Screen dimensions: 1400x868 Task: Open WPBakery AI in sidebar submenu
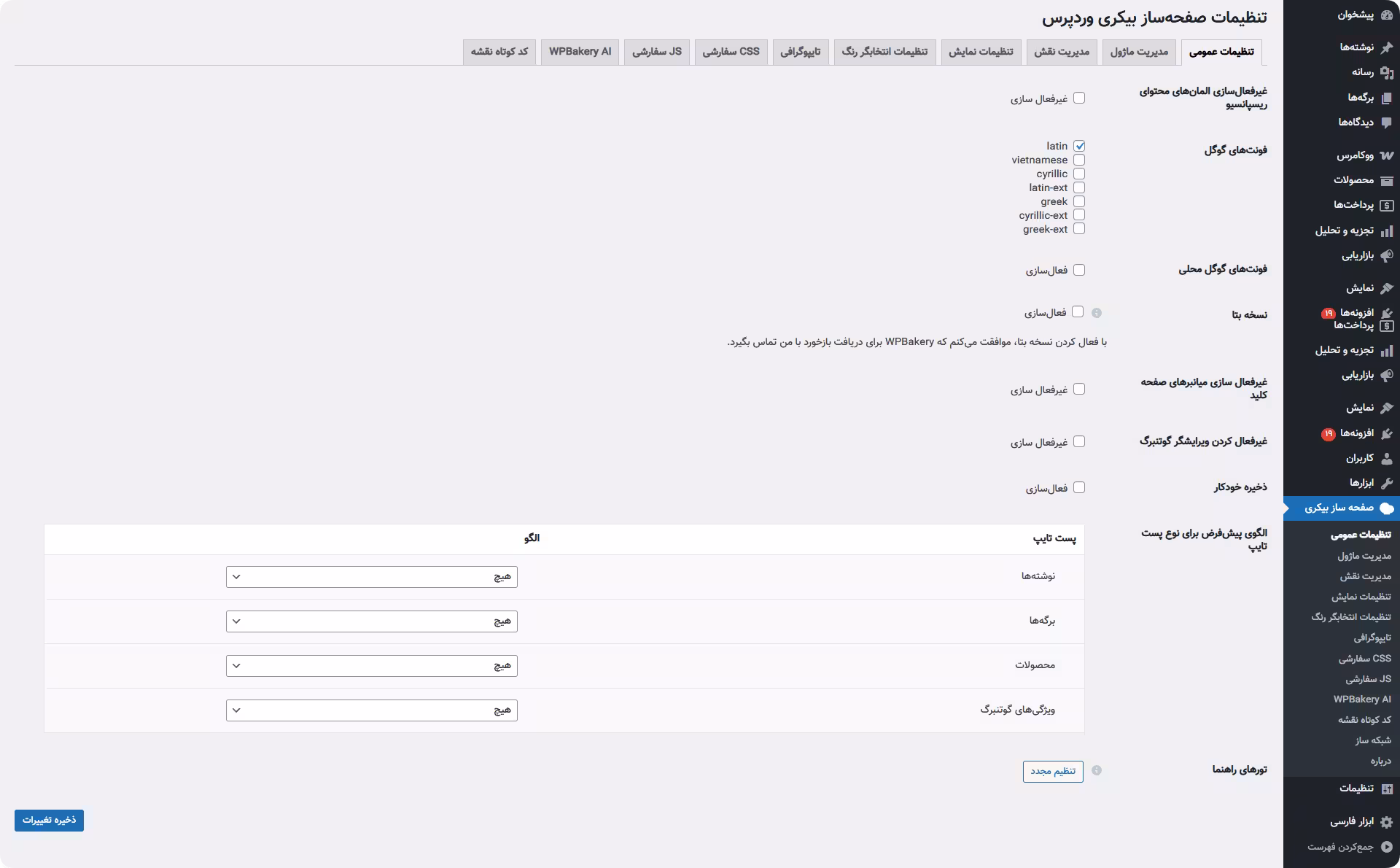click(1362, 700)
